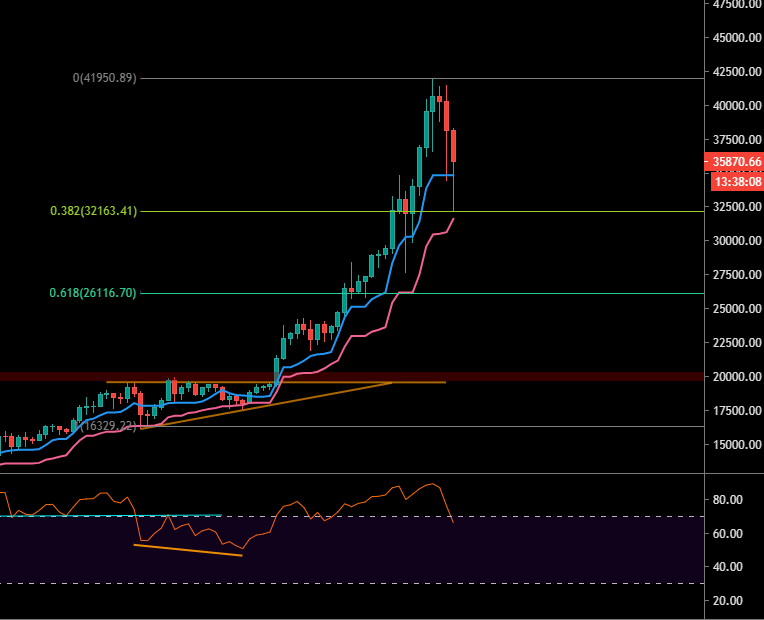Click the 37500.00 price axis label
This screenshot has width=764, height=620.
coord(737,140)
